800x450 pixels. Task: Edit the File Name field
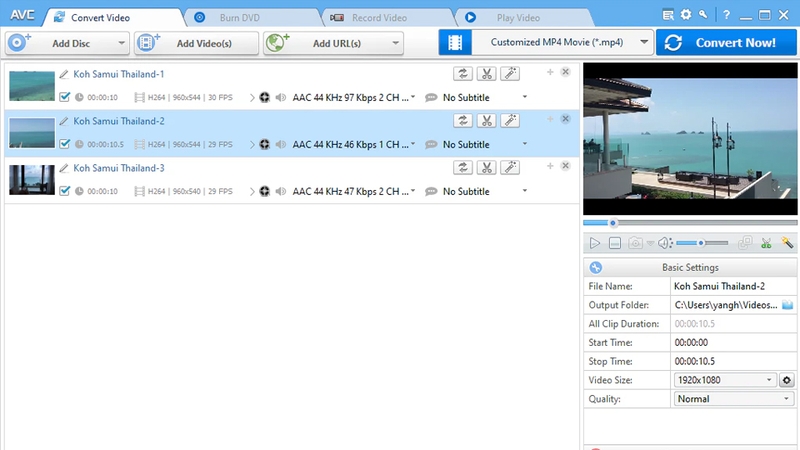(734, 286)
